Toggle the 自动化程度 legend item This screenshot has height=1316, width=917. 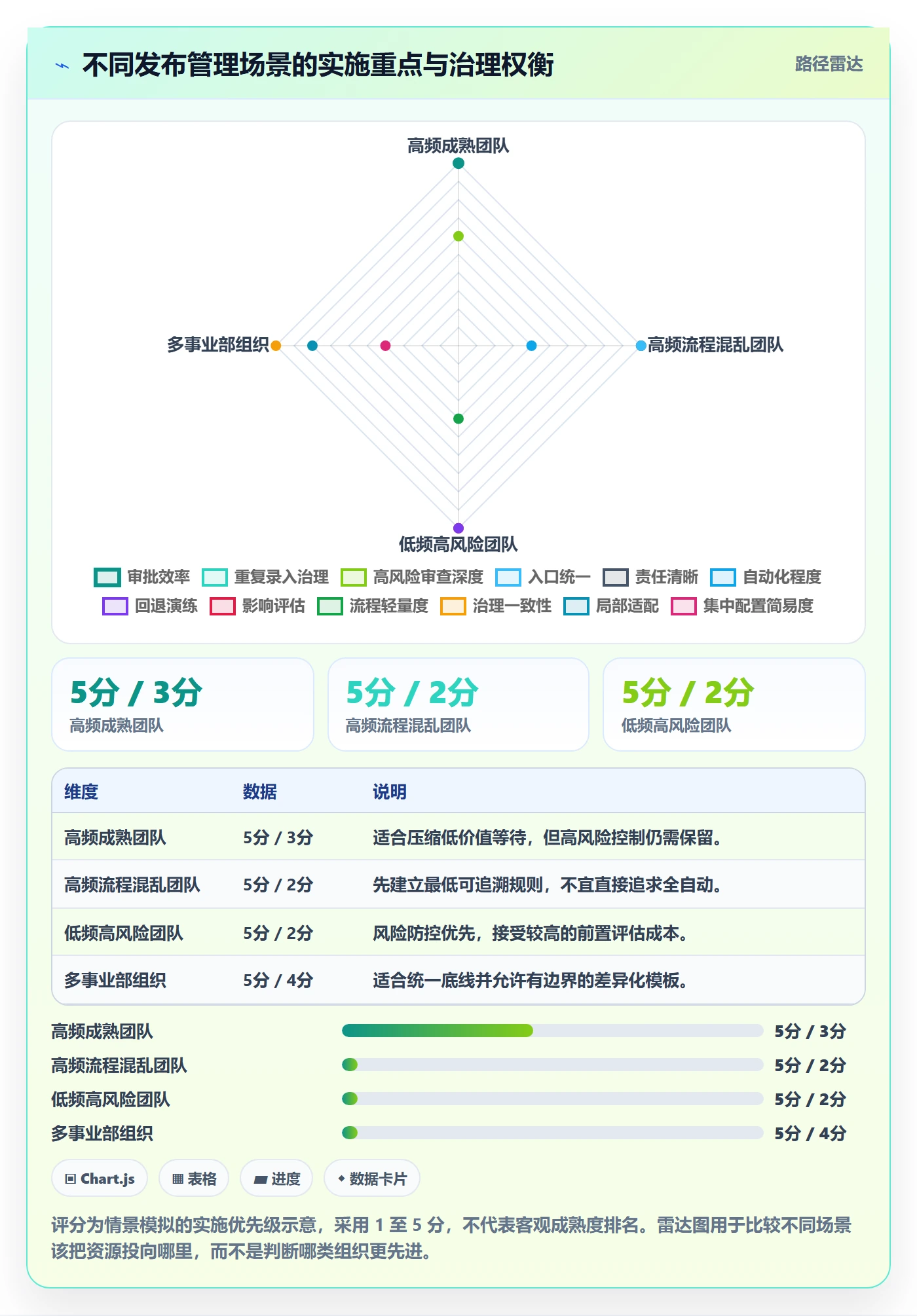tap(766, 577)
